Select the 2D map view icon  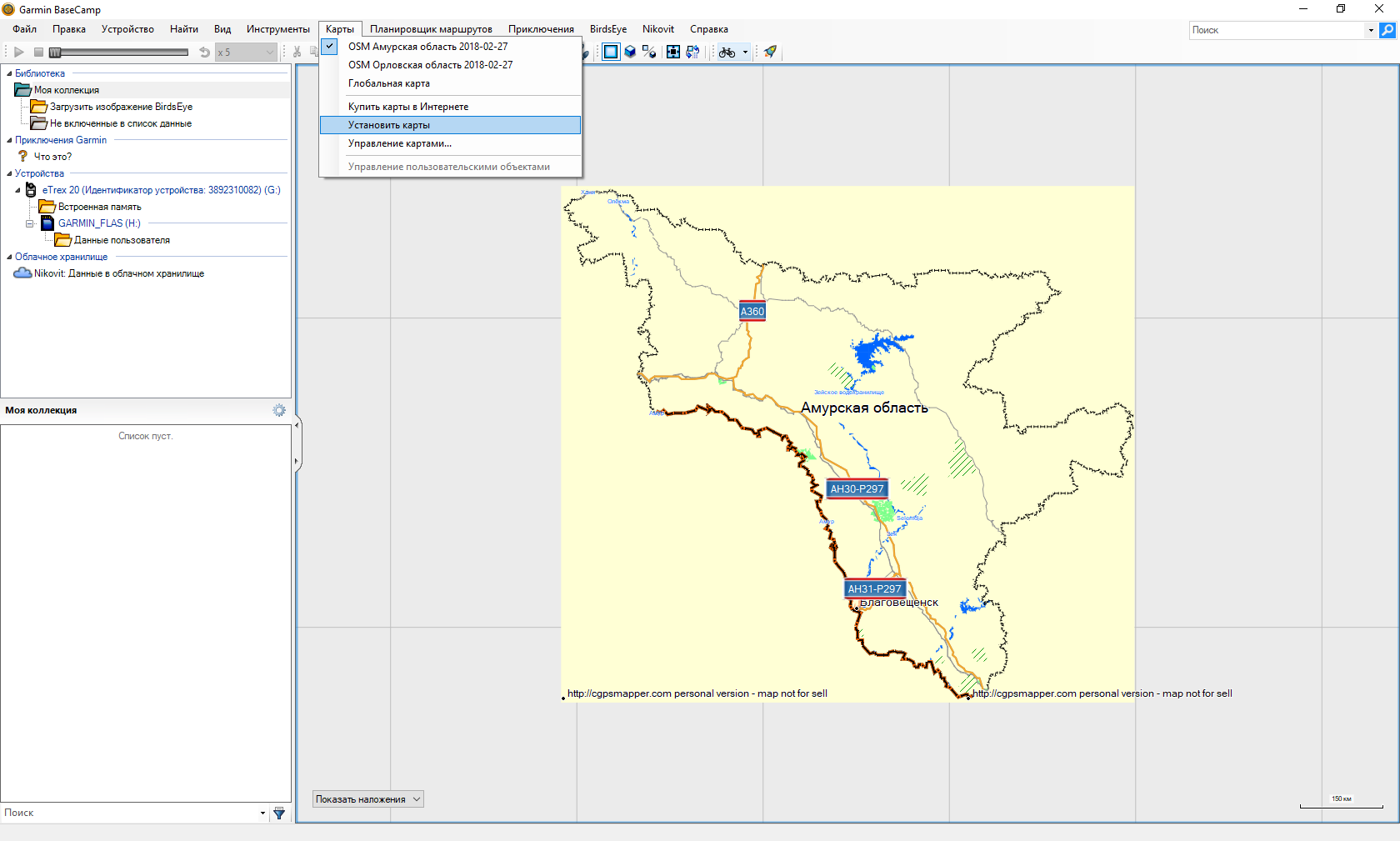click(611, 52)
